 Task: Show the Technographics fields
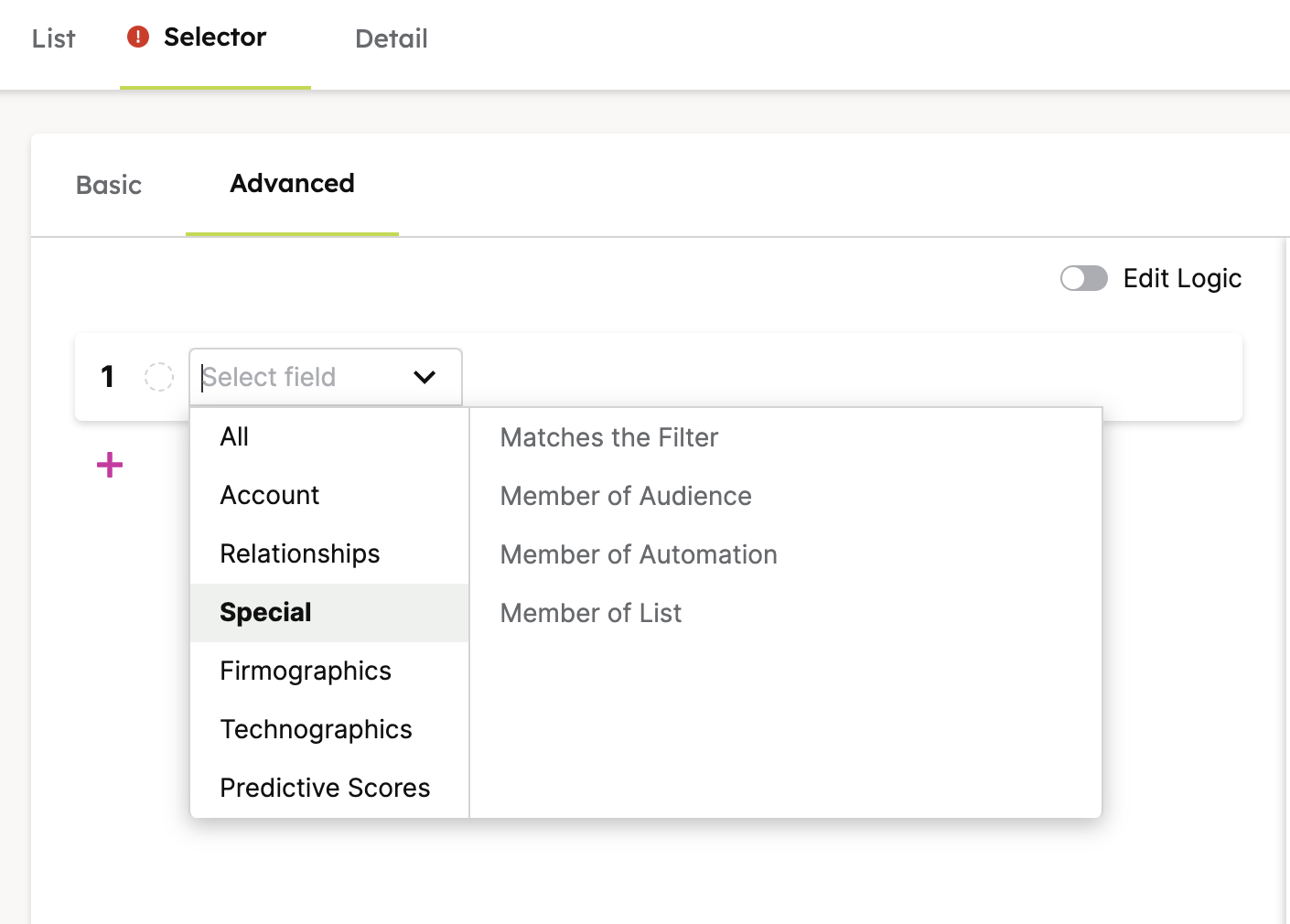coord(329,730)
